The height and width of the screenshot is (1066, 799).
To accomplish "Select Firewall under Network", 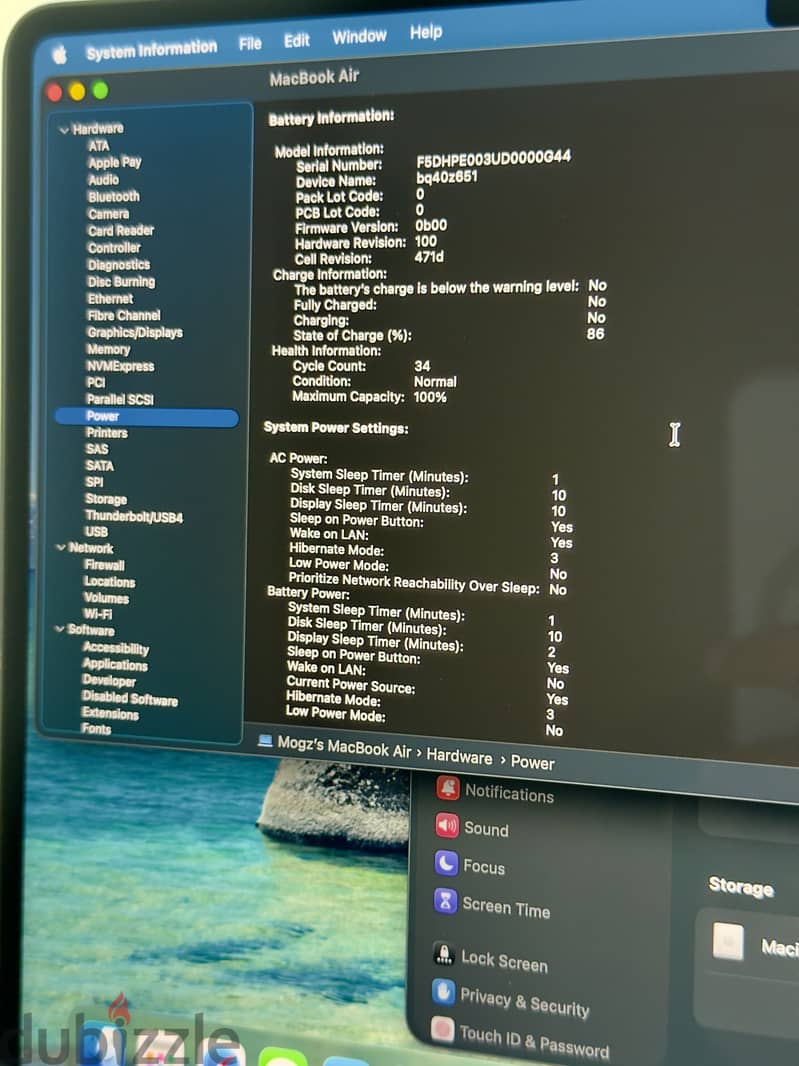I will pos(104,565).
